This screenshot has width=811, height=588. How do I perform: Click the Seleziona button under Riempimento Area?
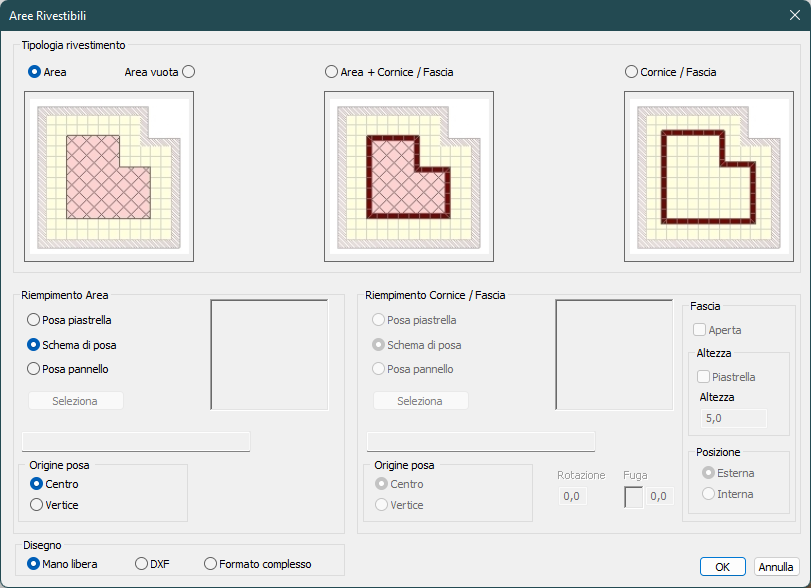pyautogui.click(x=76, y=401)
